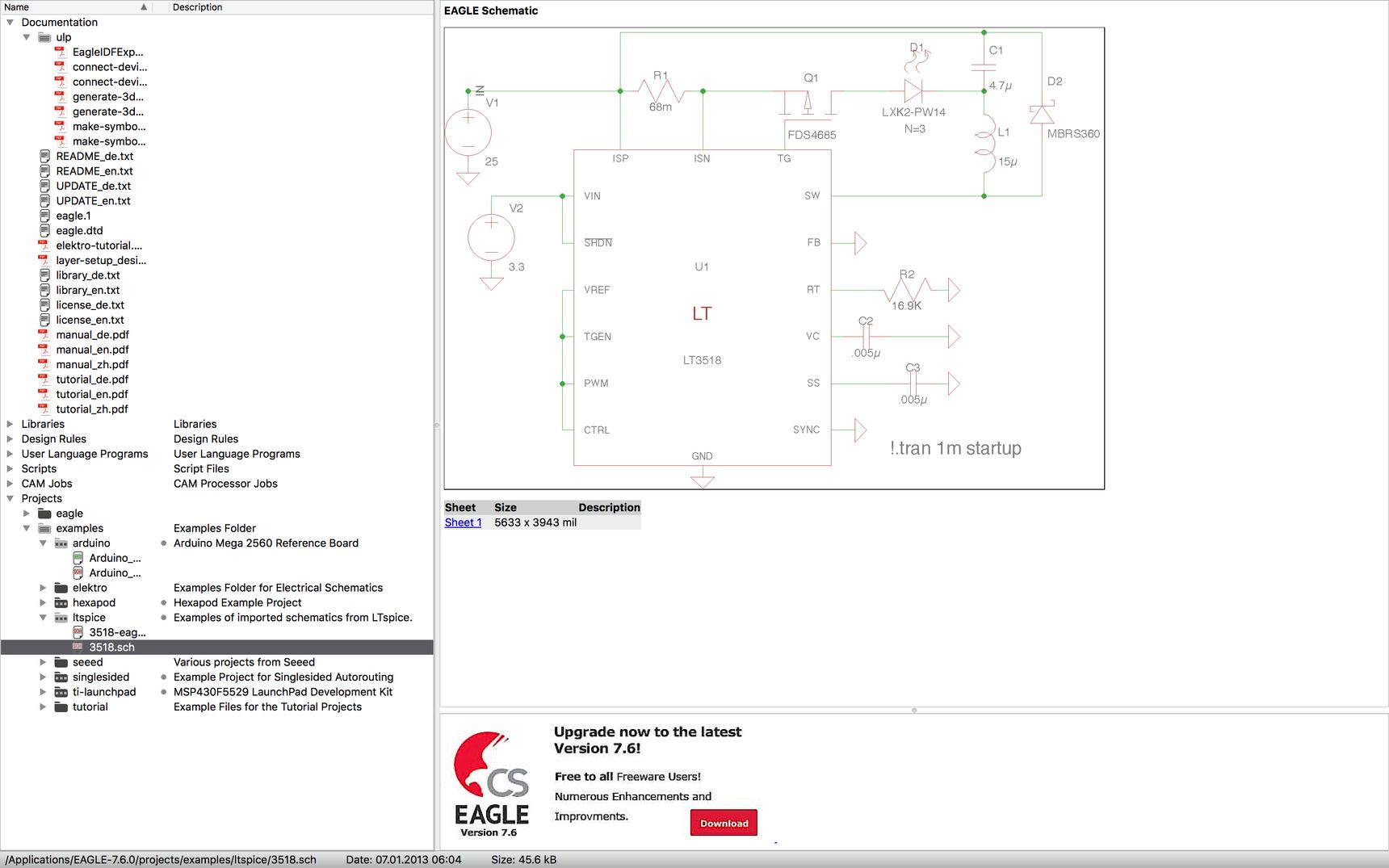Screen dimensions: 1389x868
Task: Click the 3518.sch schematic file icon
Action: click(78, 647)
